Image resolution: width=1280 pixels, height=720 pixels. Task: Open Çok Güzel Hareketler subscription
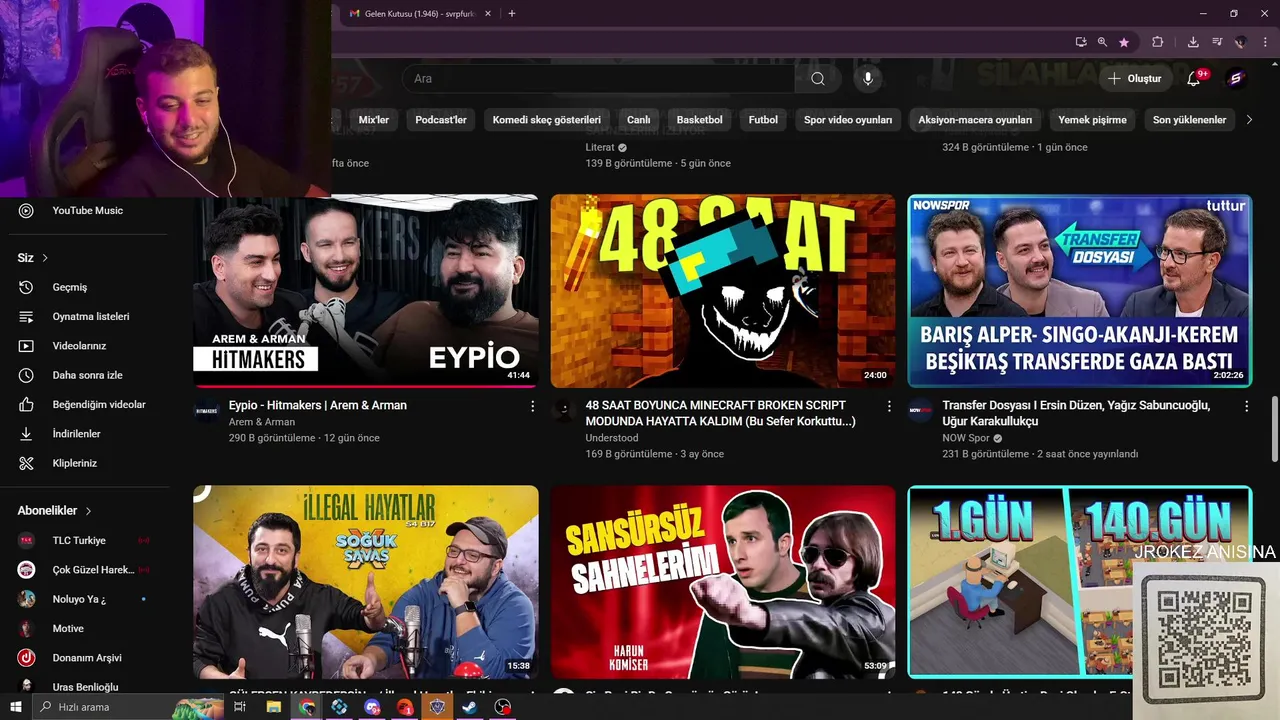(93, 570)
